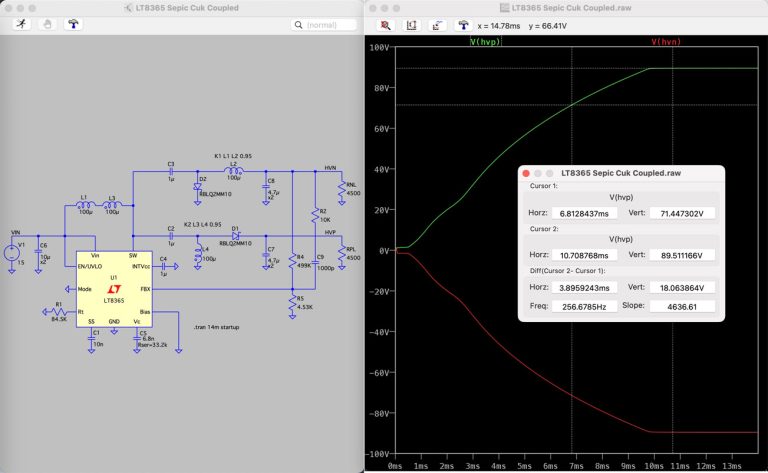Open control panel hammer in schematic window
The width and height of the screenshot is (768, 473).
click(73, 24)
